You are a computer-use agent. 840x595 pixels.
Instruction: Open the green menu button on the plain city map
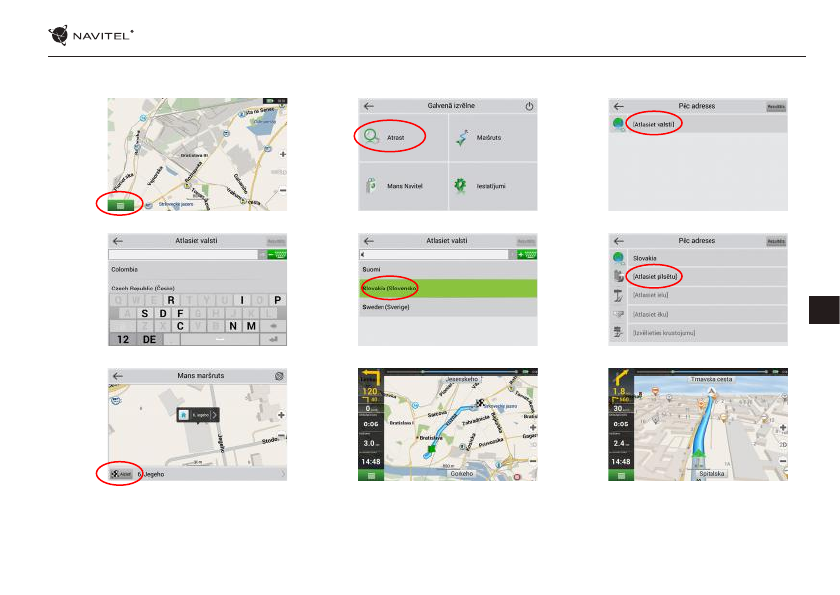[120, 205]
